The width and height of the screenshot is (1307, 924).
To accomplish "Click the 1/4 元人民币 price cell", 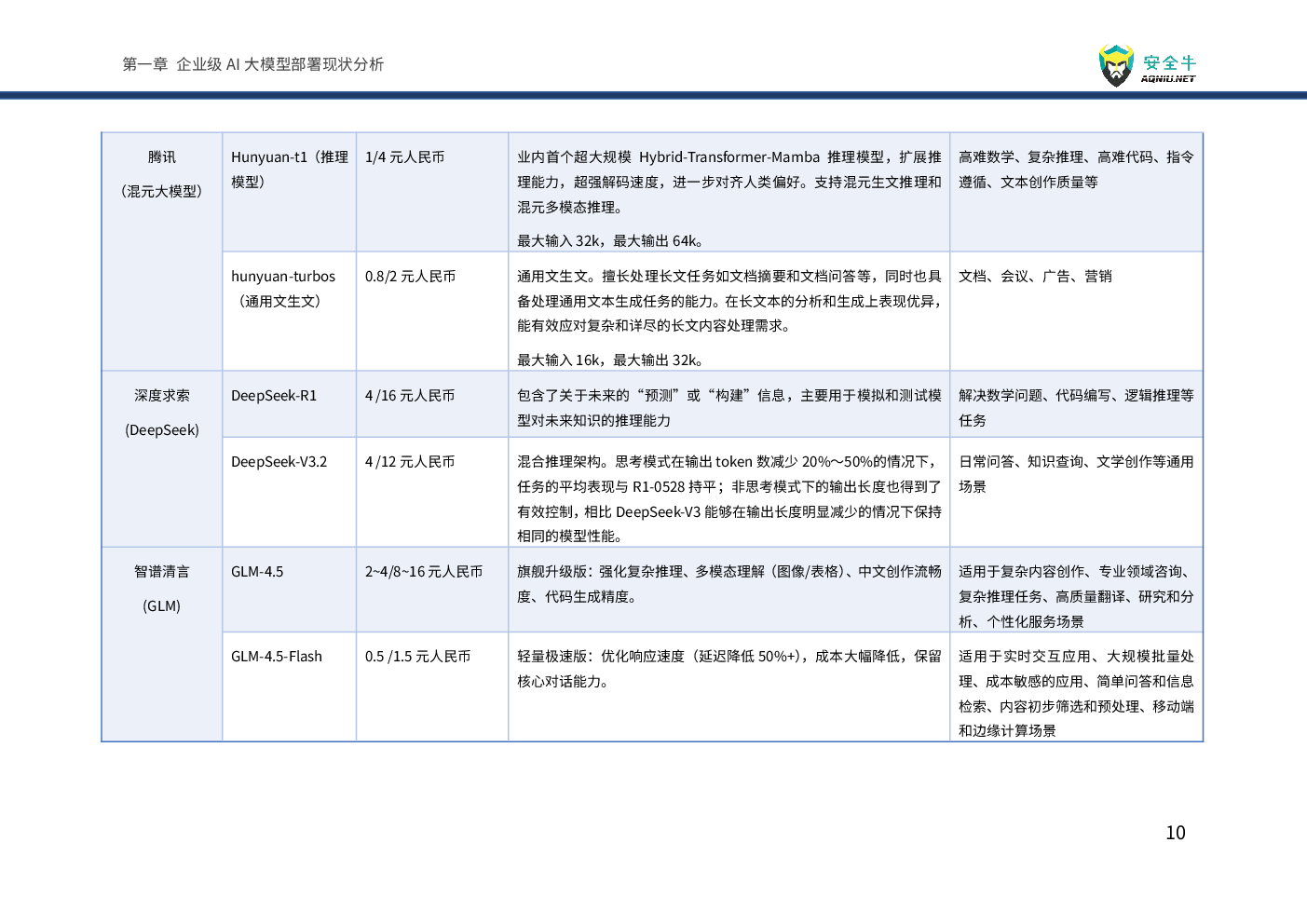I will pos(404,157).
